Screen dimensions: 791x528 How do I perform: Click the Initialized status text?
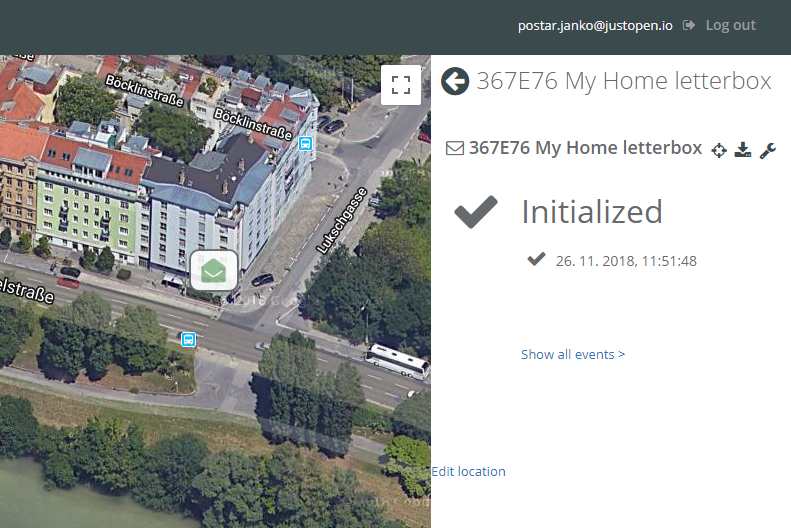pos(592,212)
